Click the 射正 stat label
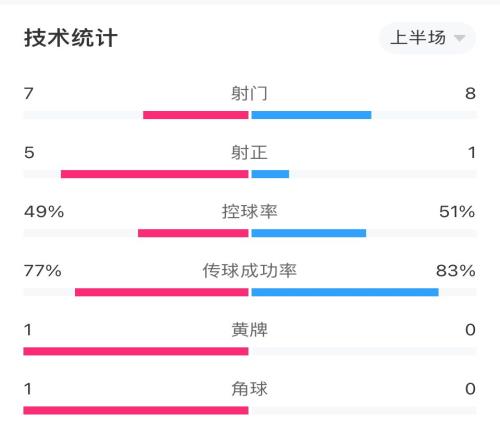 pyautogui.click(x=249, y=153)
